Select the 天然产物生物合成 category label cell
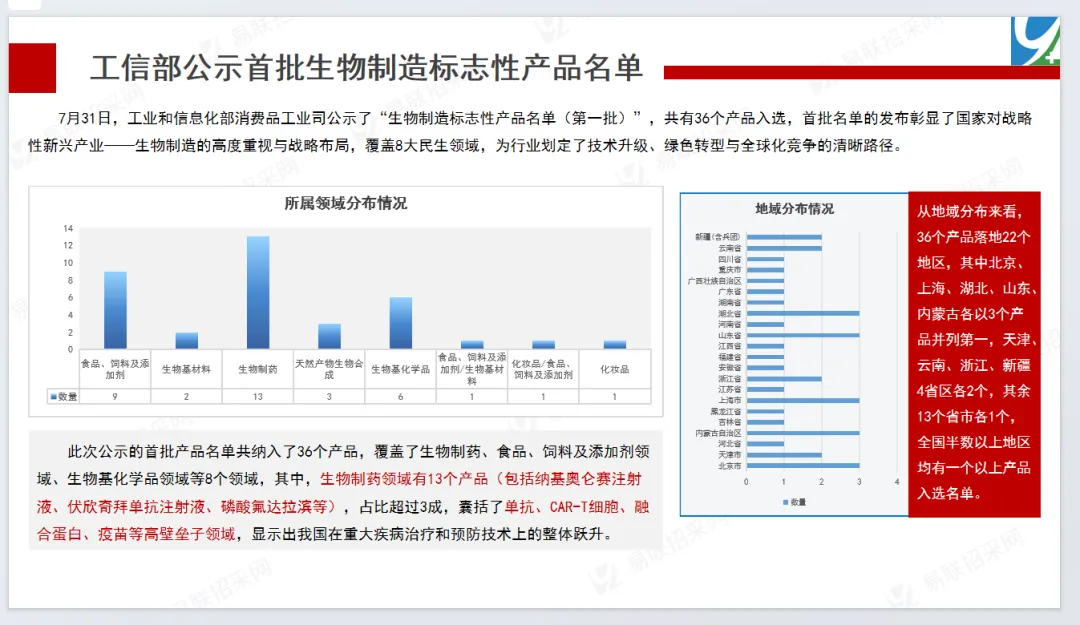 point(329,369)
